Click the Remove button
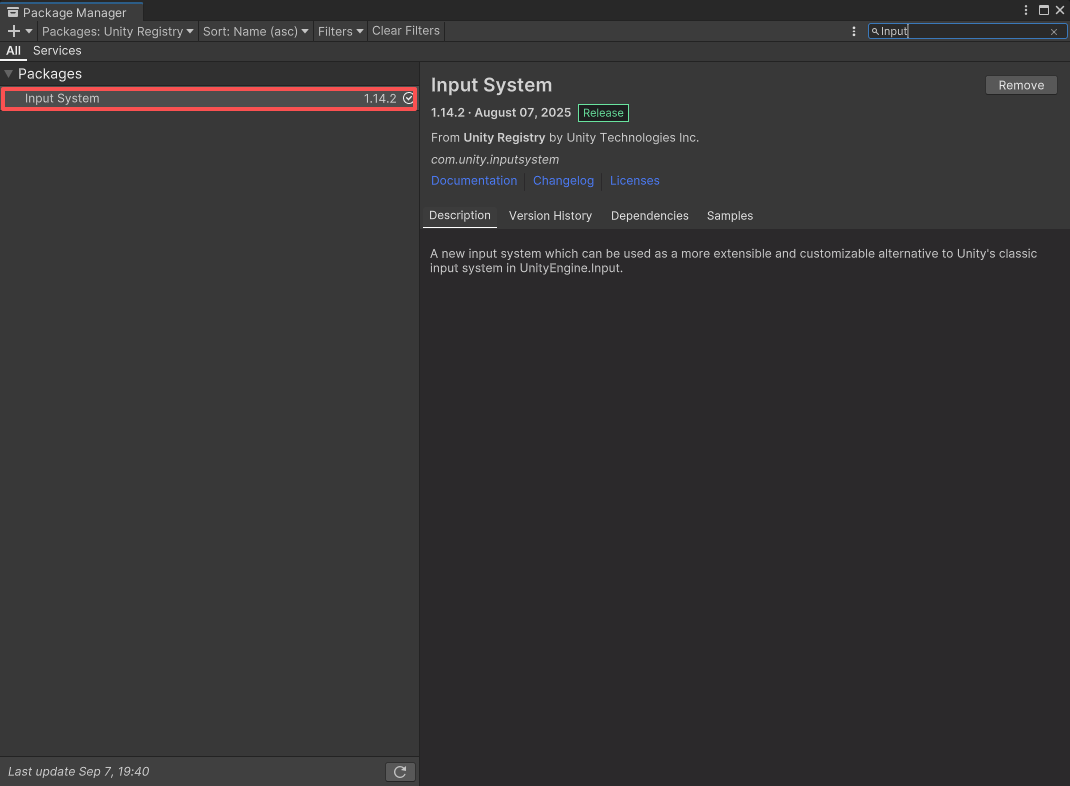 click(1021, 85)
